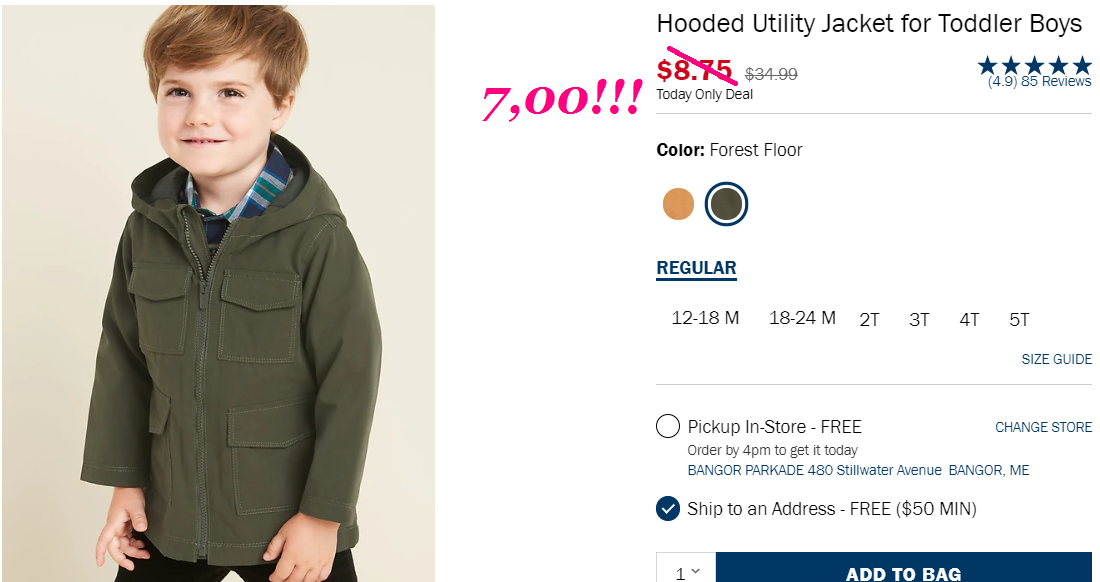
Task: Toggle Ship to an Address option
Action: coord(668,508)
